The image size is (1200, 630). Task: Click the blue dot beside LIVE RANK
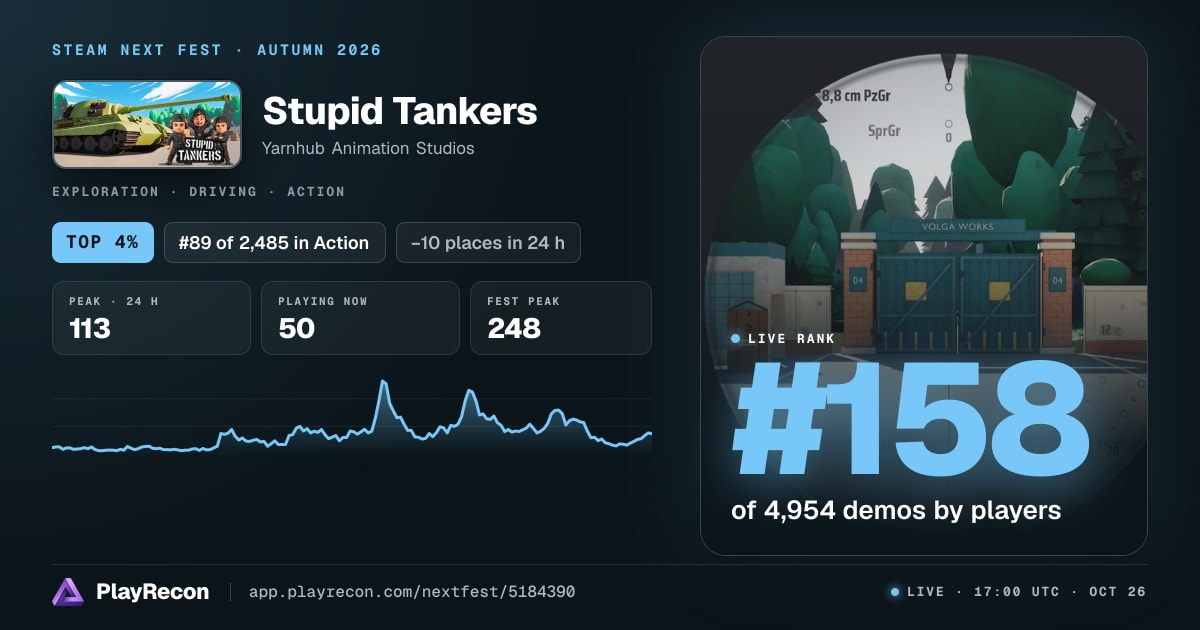[736, 339]
